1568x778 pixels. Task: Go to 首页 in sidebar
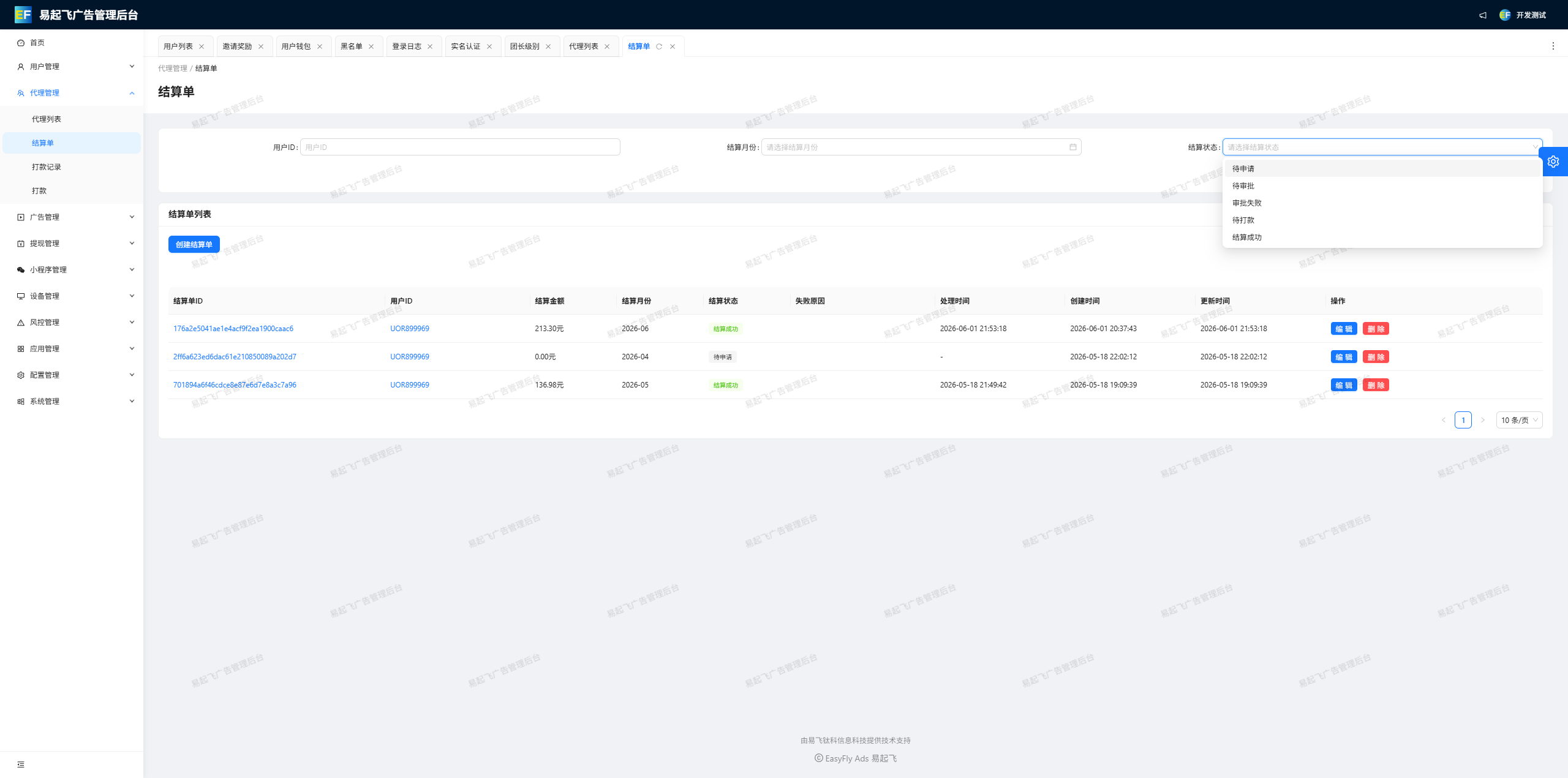coord(72,43)
